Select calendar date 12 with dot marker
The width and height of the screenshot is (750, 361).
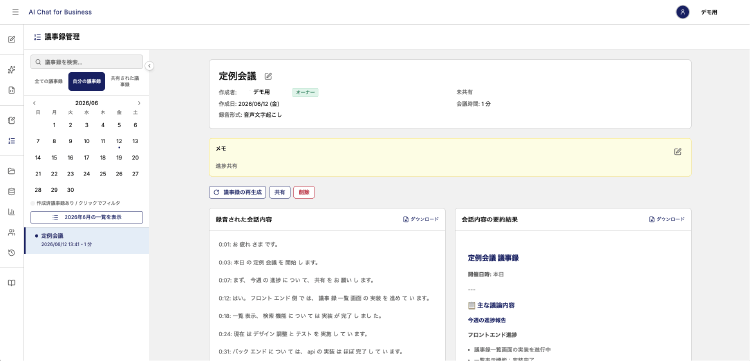(119, 142)
